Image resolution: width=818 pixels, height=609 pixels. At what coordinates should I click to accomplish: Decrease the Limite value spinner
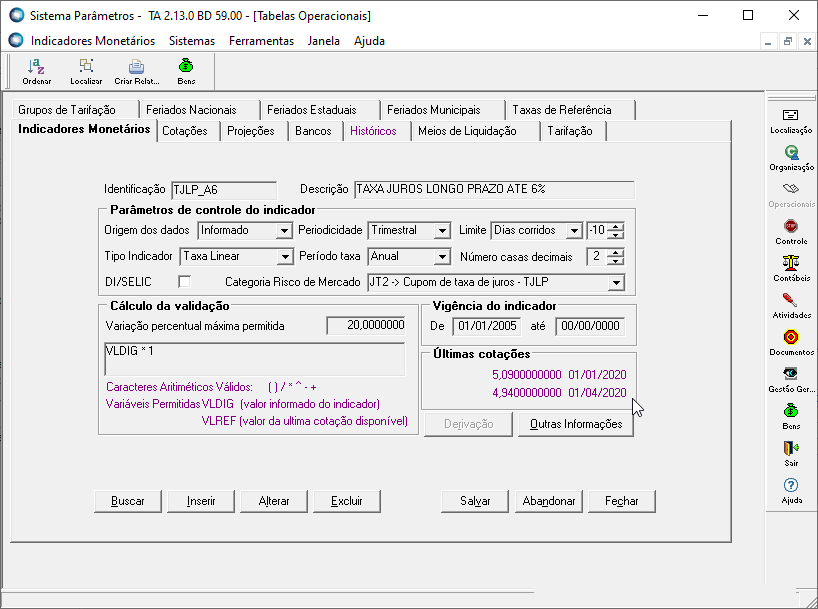point(616,234)
